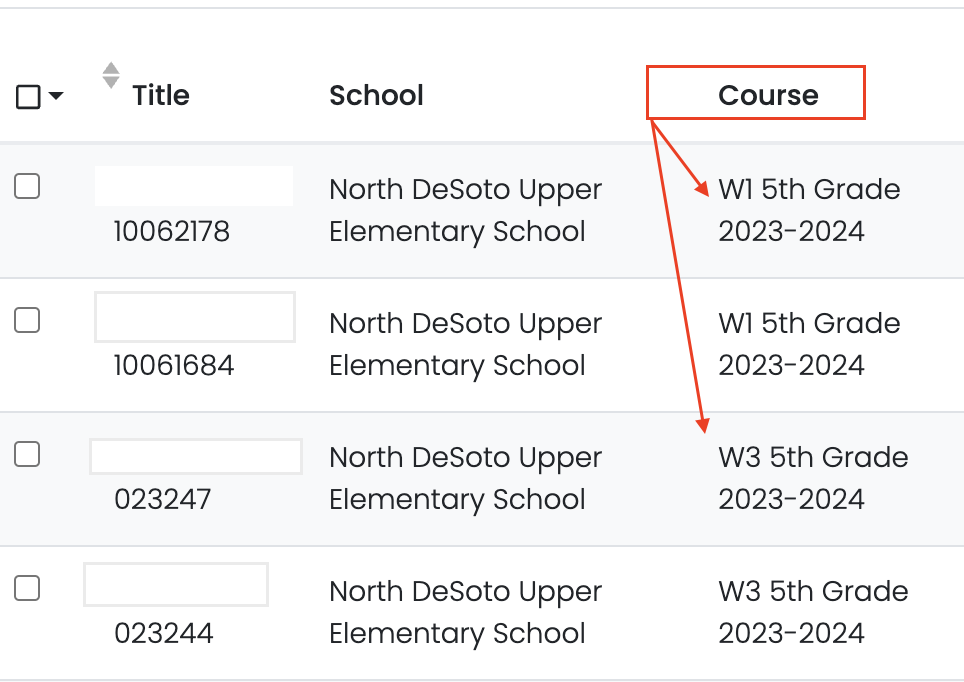Click third row's W3 5th Grade course

tap(812, 478)
